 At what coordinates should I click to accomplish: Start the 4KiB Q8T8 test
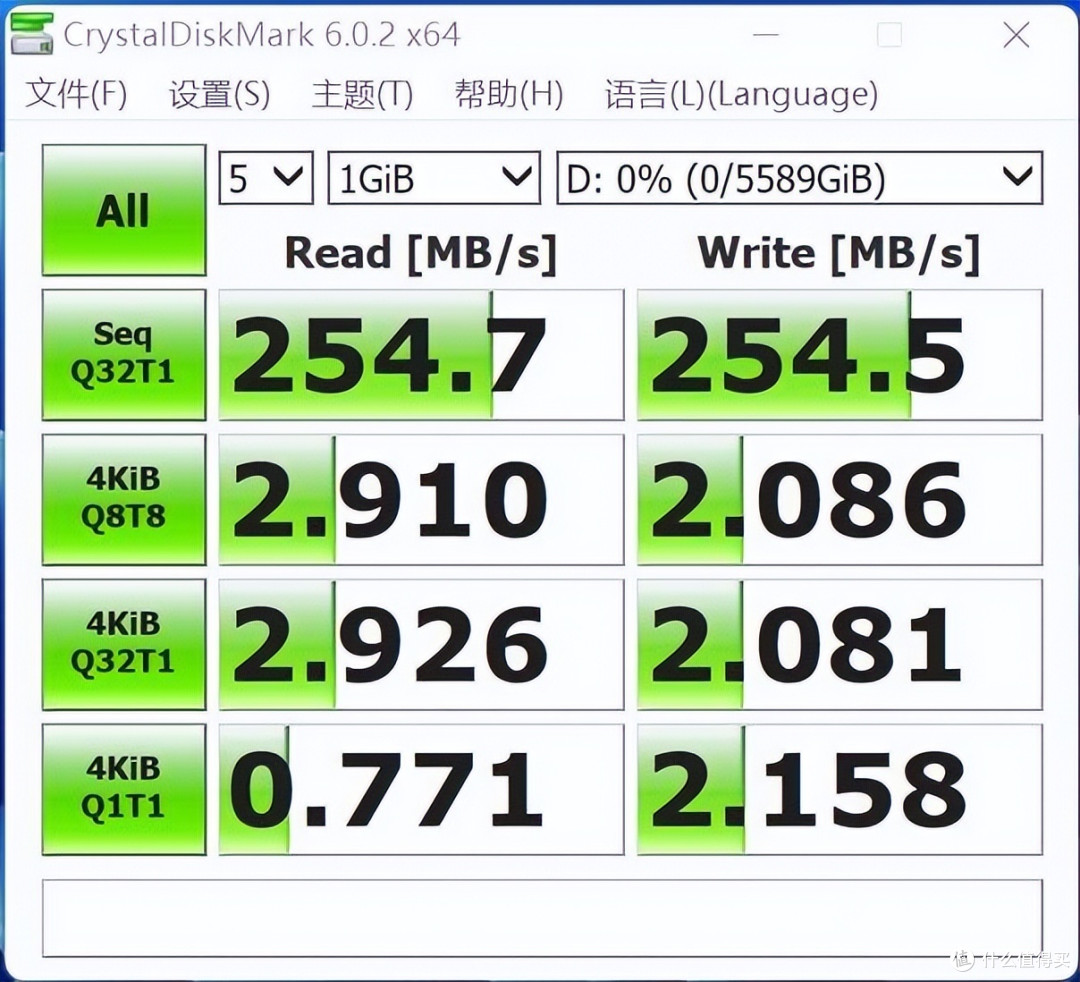(x=124, y=499)
